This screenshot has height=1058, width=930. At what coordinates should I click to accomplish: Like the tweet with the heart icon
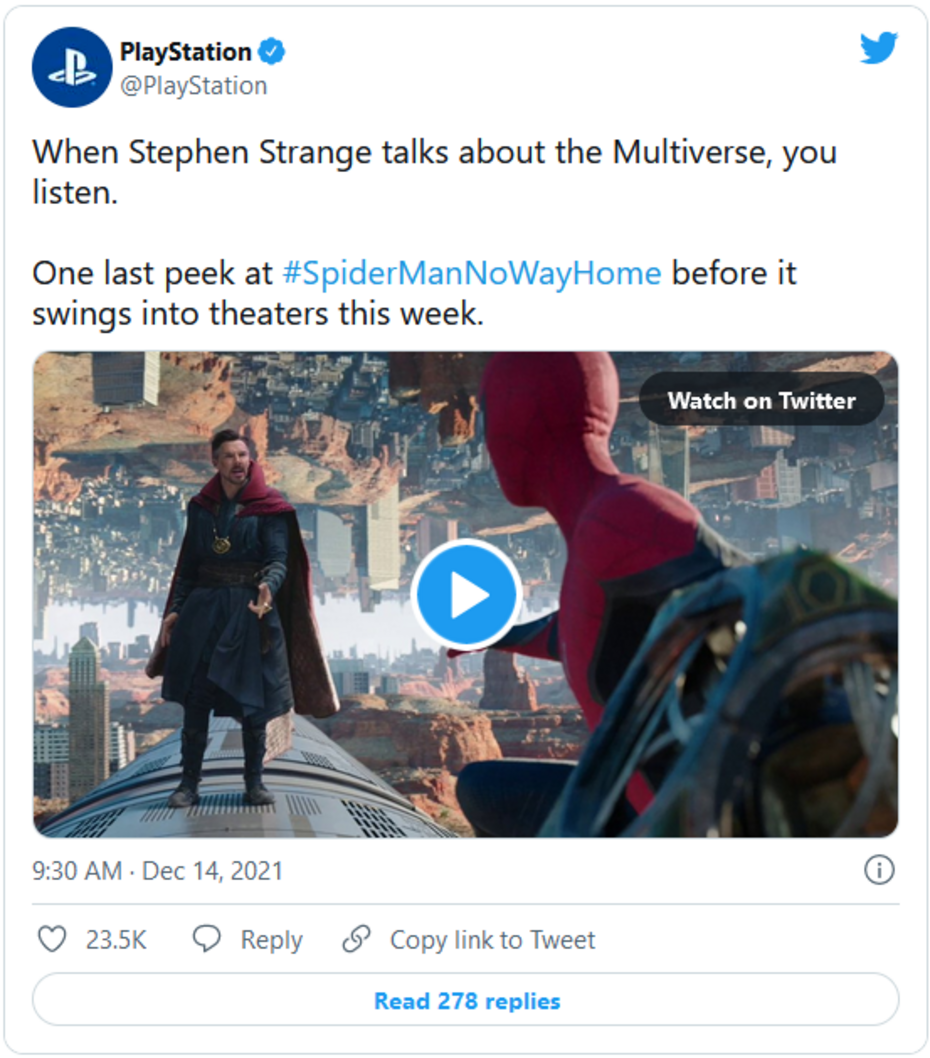click(x=51, y=939)
